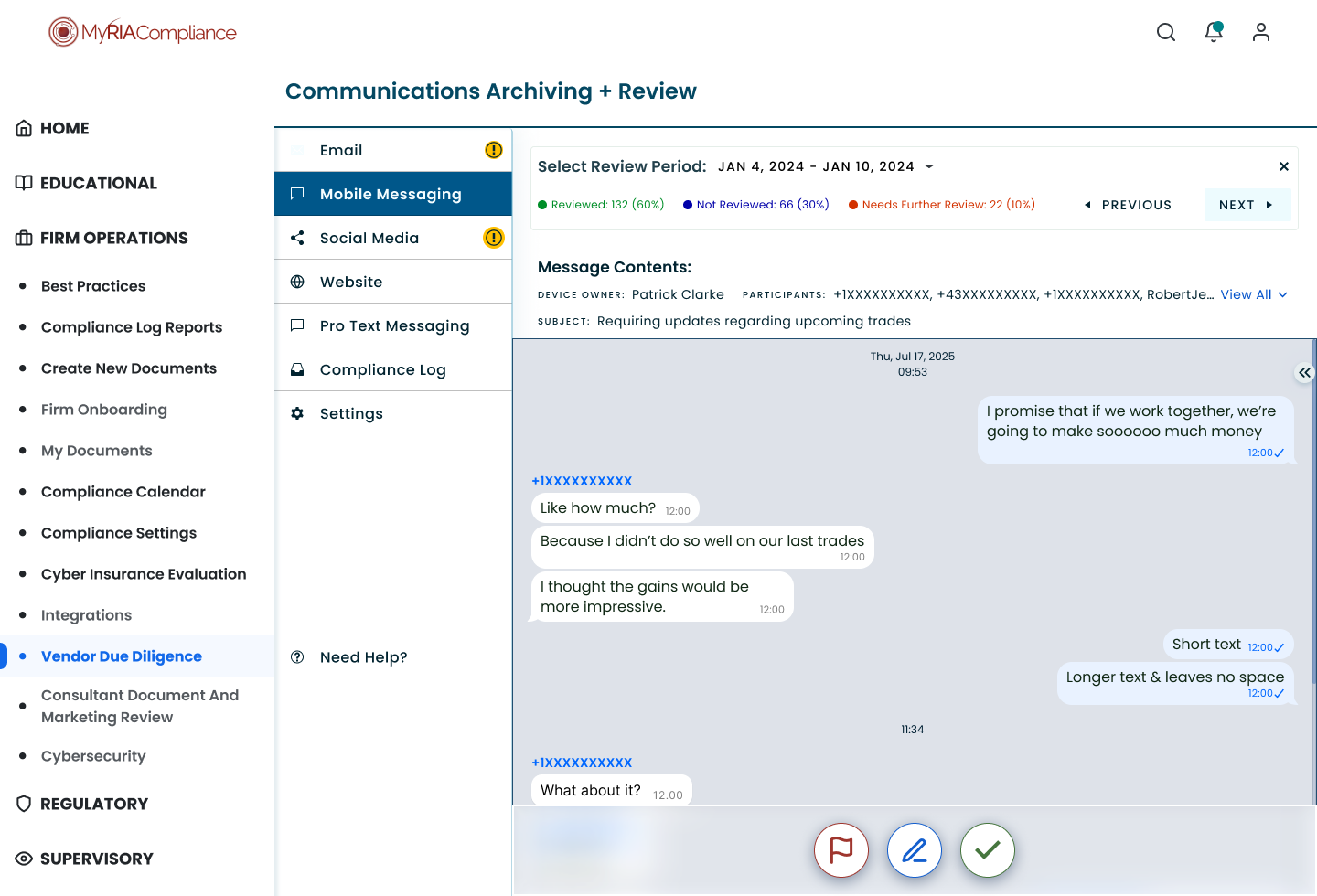
Task: Go to the Next message
Action: [1247, 205]
